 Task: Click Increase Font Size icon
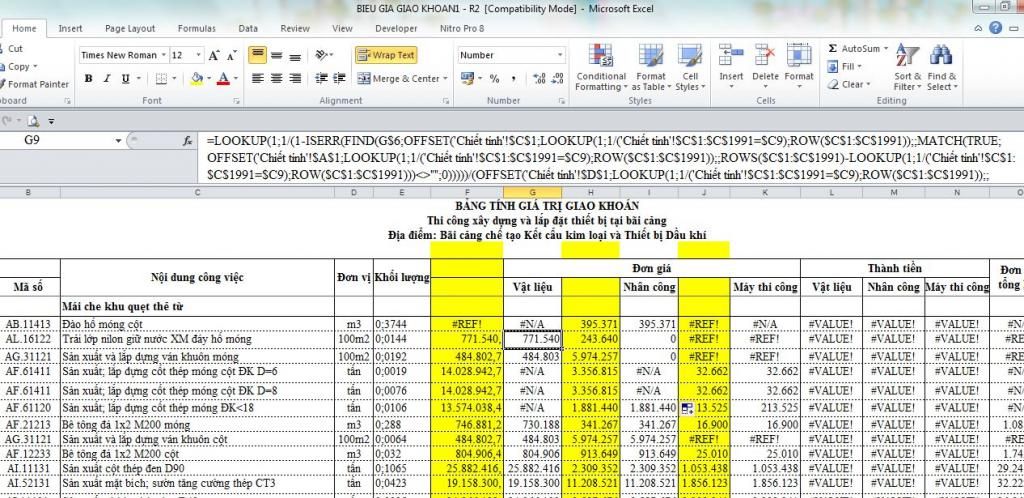click(214, 55)
